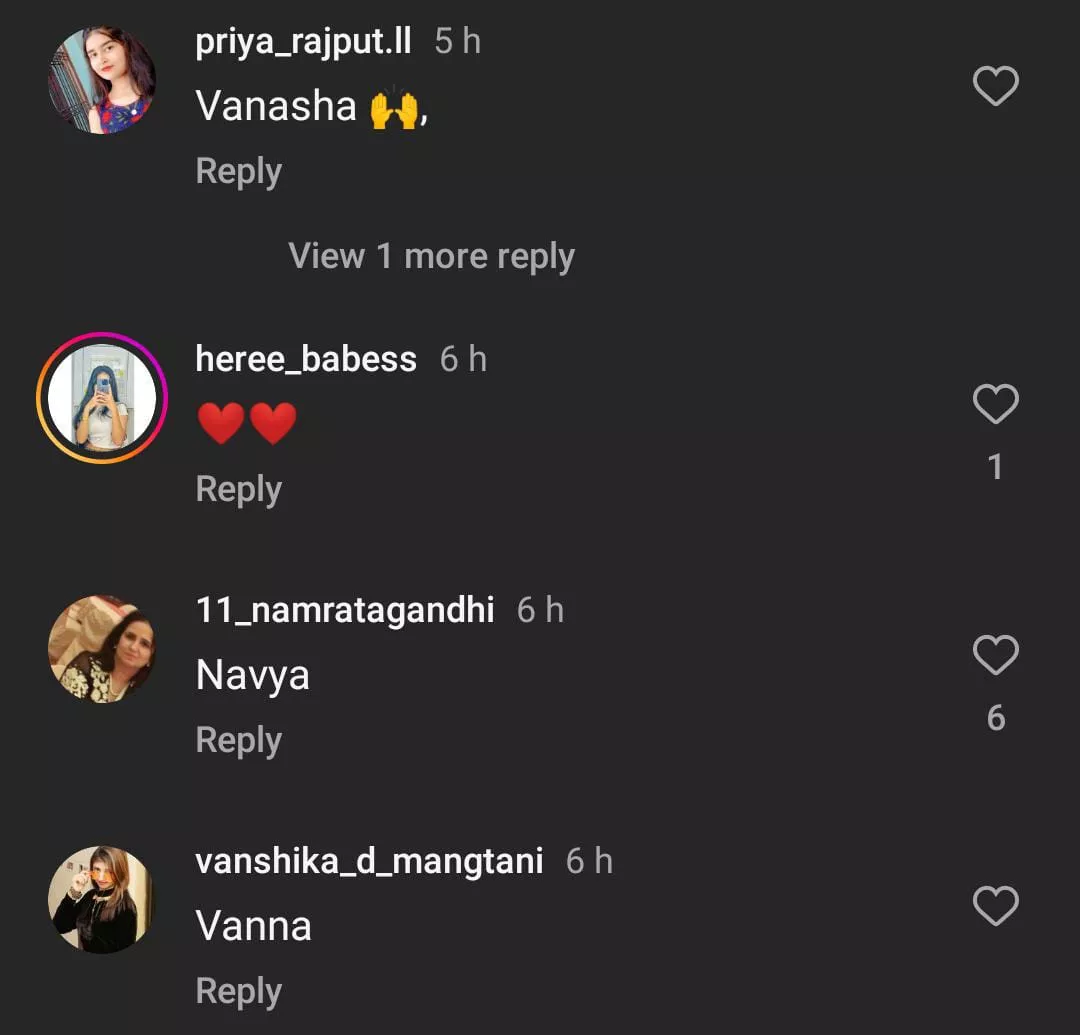Viewport: 1080px width, 1035px height.
Task: Reply to vanshika_d_mangtani's Vanna comment
Action: coord(238,991)
